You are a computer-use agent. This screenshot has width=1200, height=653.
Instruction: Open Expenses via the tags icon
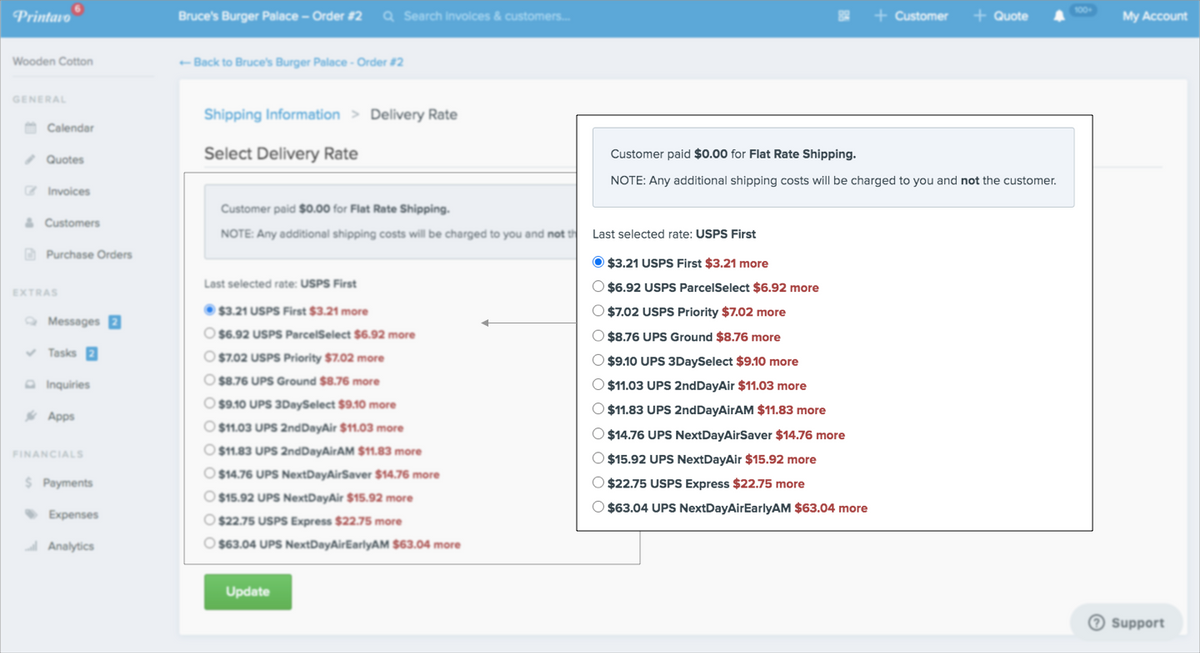30,515
